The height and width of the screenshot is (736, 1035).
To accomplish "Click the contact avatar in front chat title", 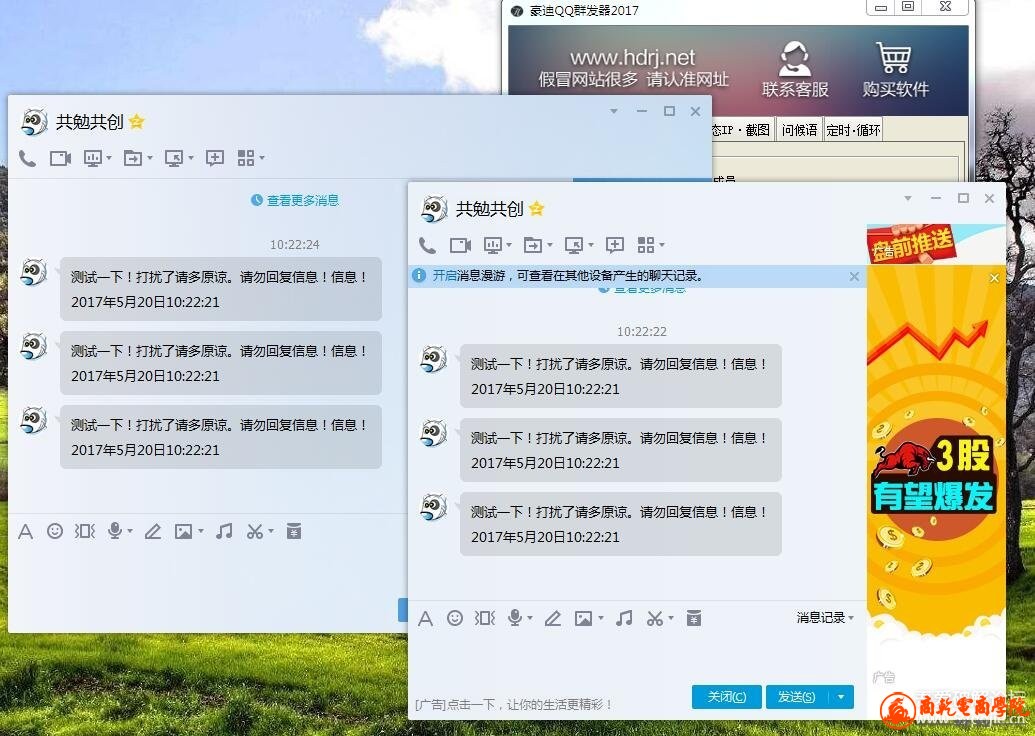I will point(434,209).
